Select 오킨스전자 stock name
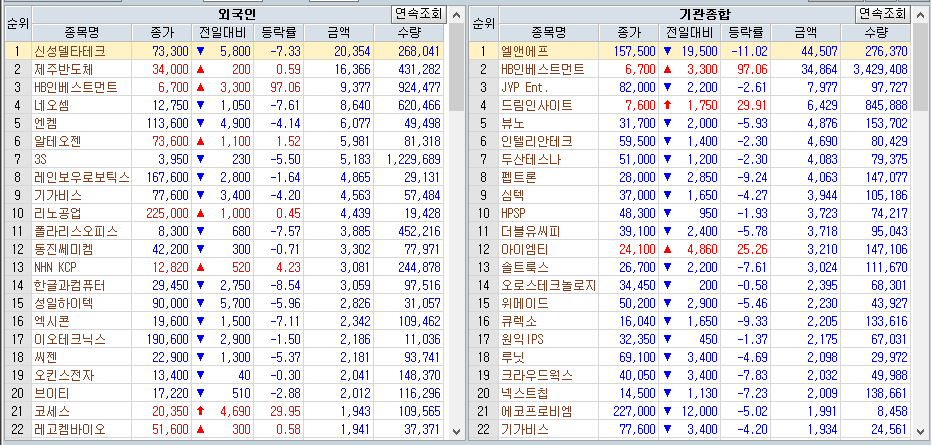The height and width of the screenshot is (445, 932). (64, 375)
